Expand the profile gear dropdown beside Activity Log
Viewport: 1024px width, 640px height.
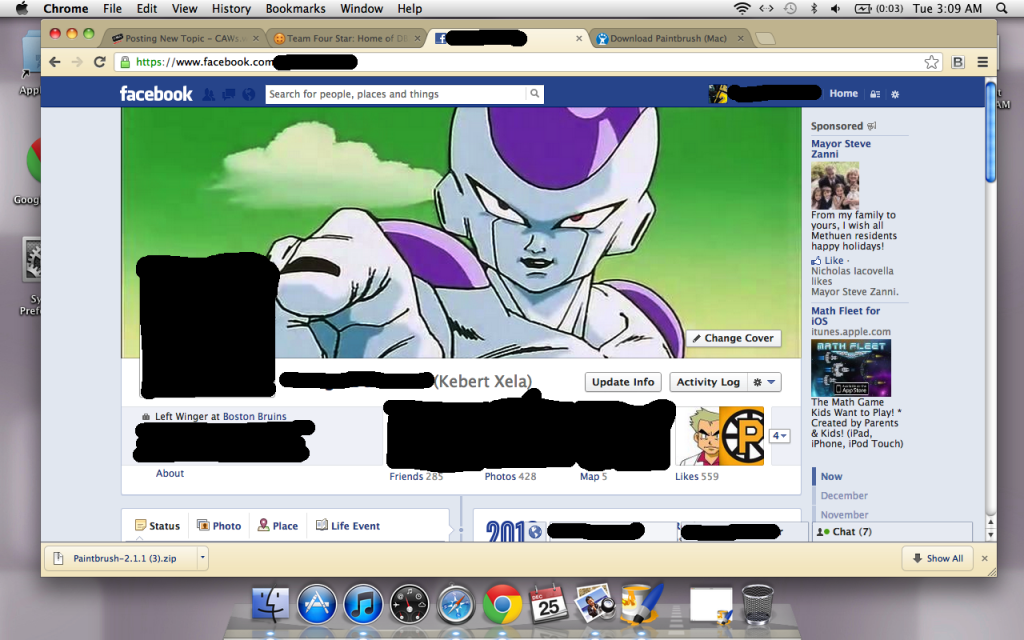tap(764, 382)
